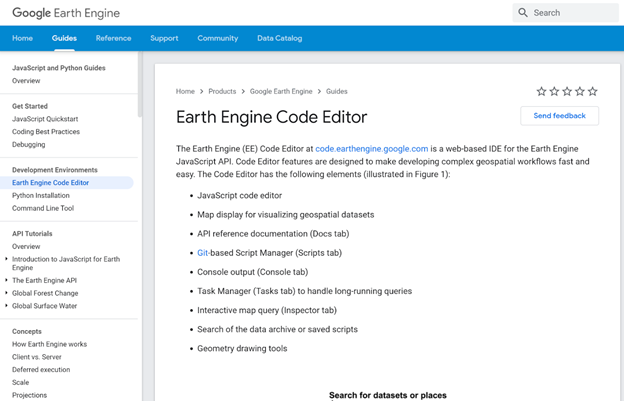This screenshot has height=401, width=624.
Task: Click the Map display bullet item
Action: (x=286, y=215)
